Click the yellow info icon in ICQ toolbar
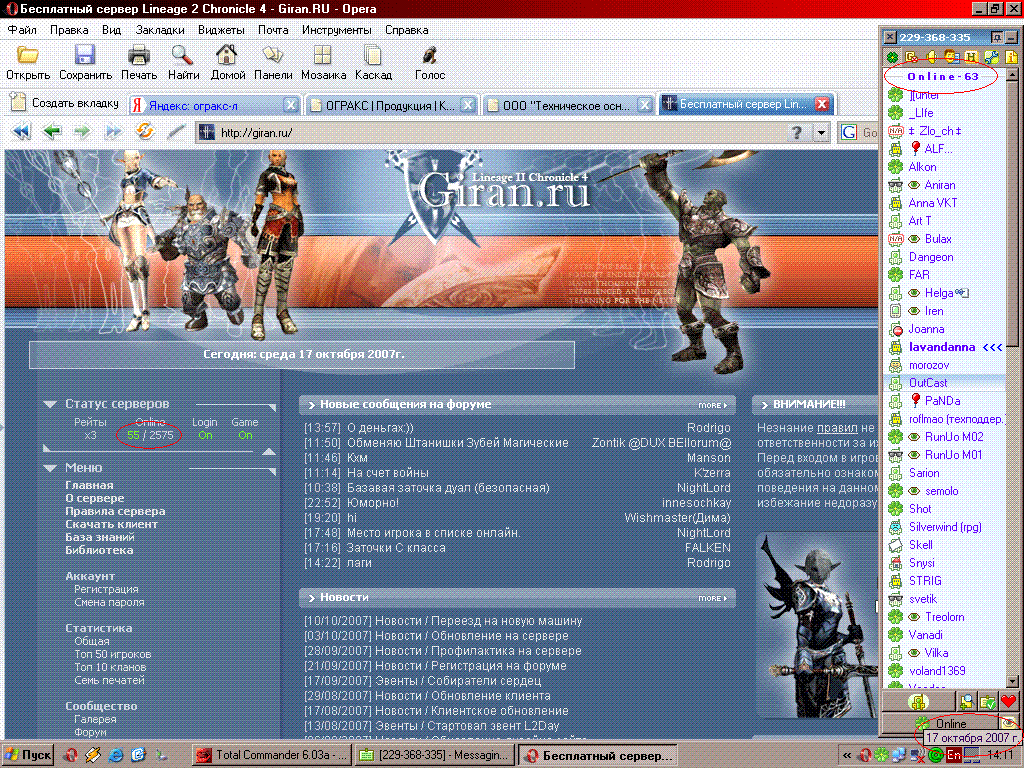 click(1011, 57)
